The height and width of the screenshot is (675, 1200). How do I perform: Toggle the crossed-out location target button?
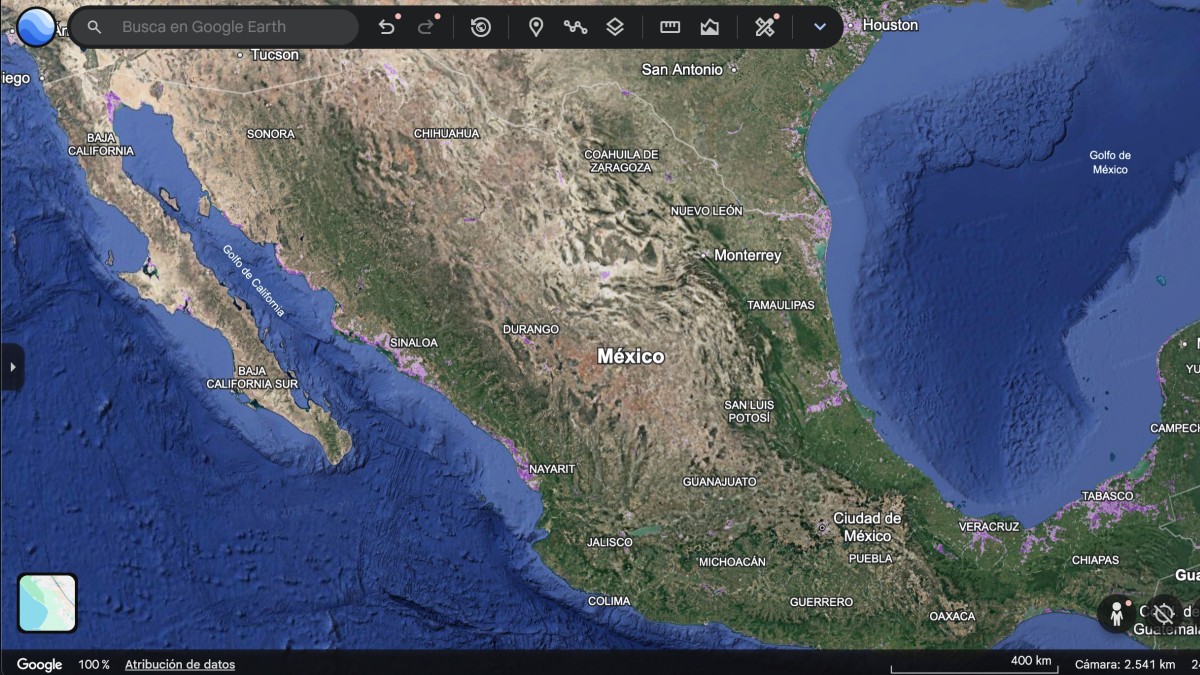point(1162,613)
